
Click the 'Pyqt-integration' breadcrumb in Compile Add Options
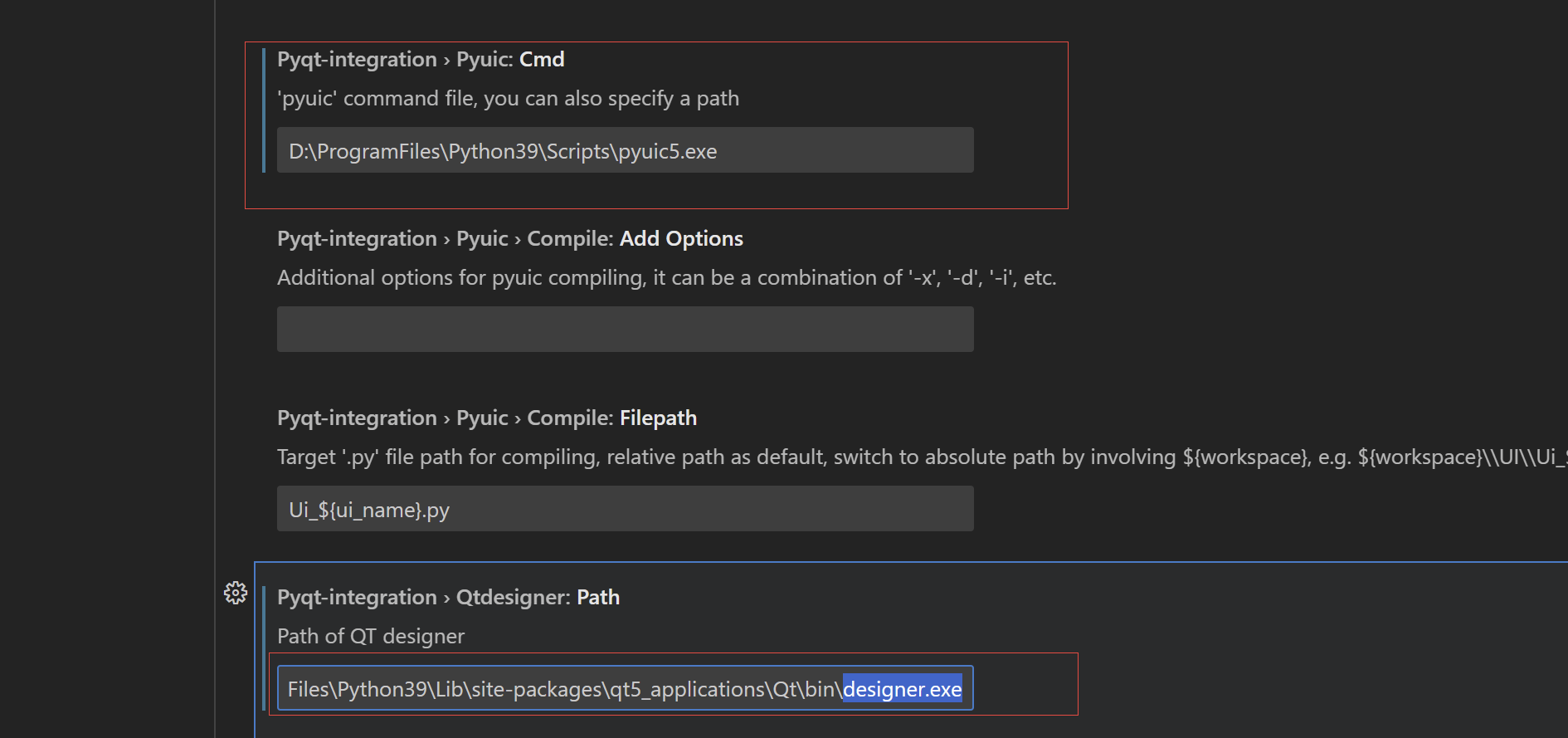coord(356,238)
